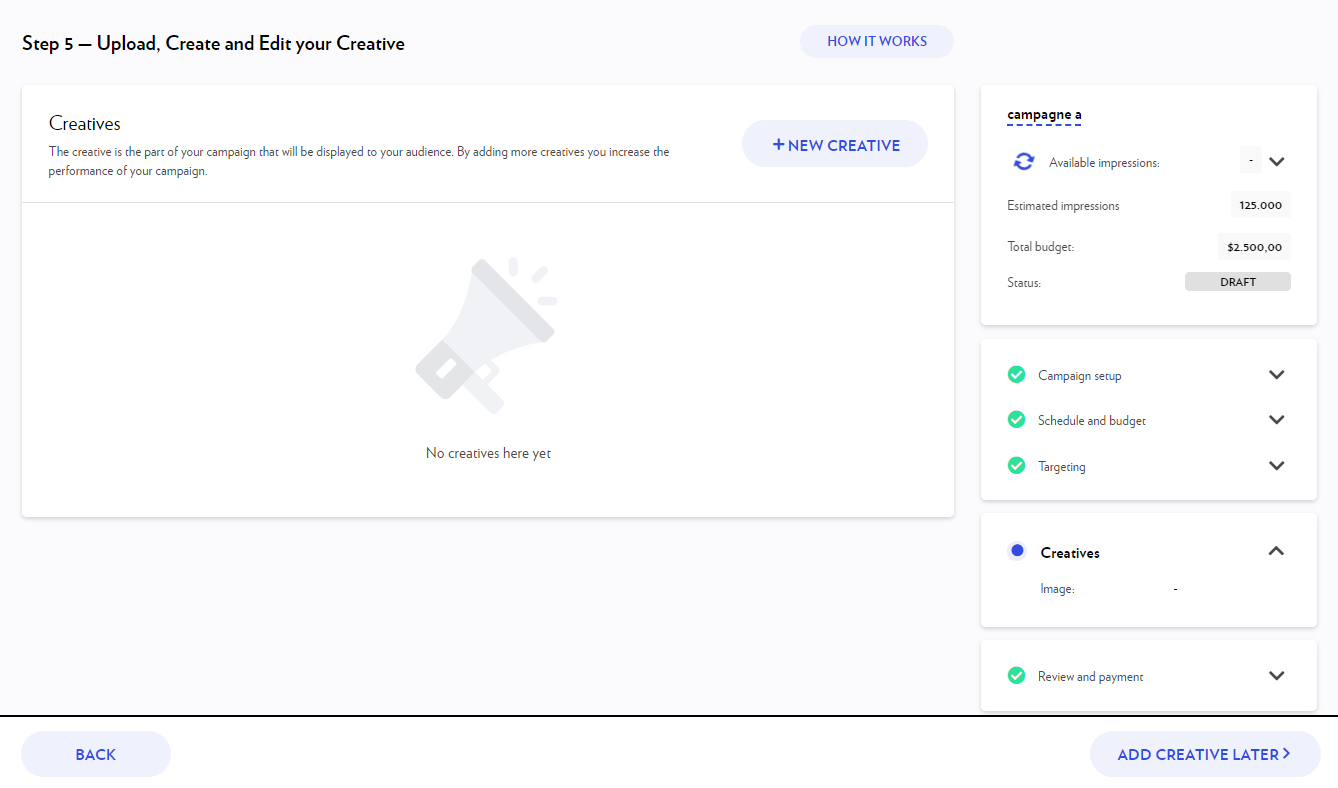The image size is (1338, 788).
Task: Click the green checkmark beside Review and payment
Action: (x=1016, y=675)
